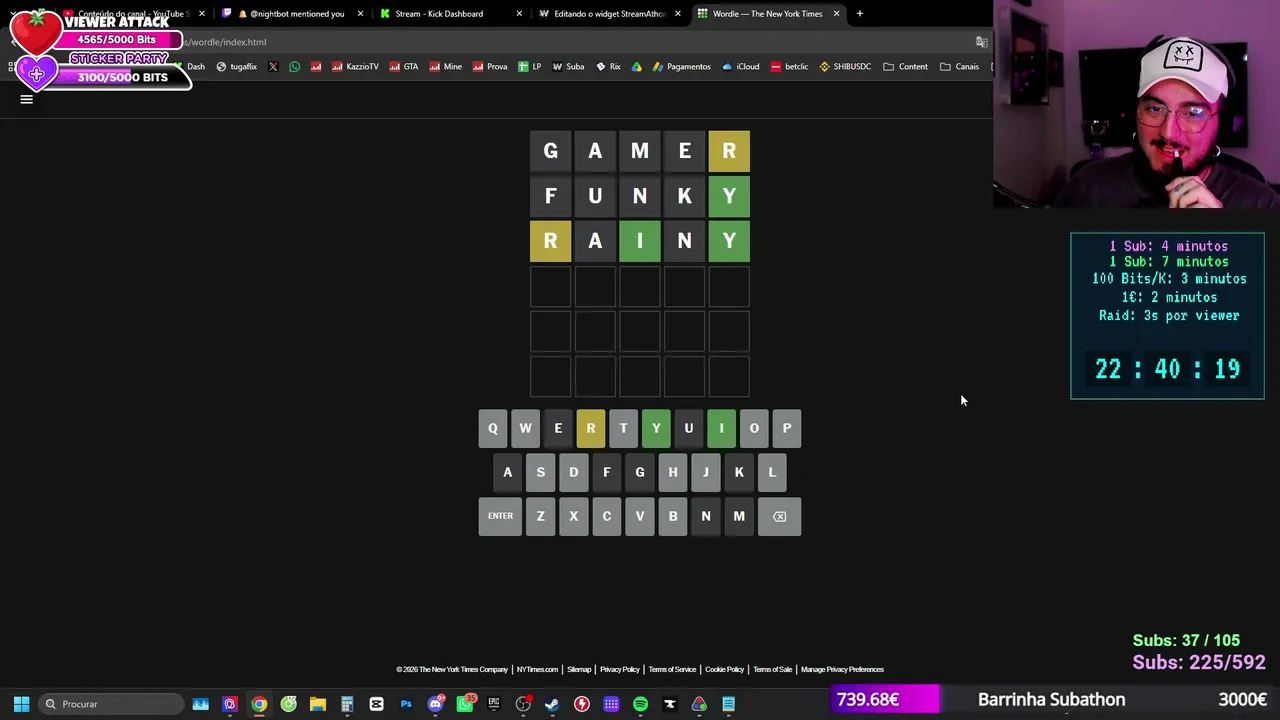Viewport: 1280px width, 720px height.
Task: Open Steam from the taskbar
Action: 552,704
